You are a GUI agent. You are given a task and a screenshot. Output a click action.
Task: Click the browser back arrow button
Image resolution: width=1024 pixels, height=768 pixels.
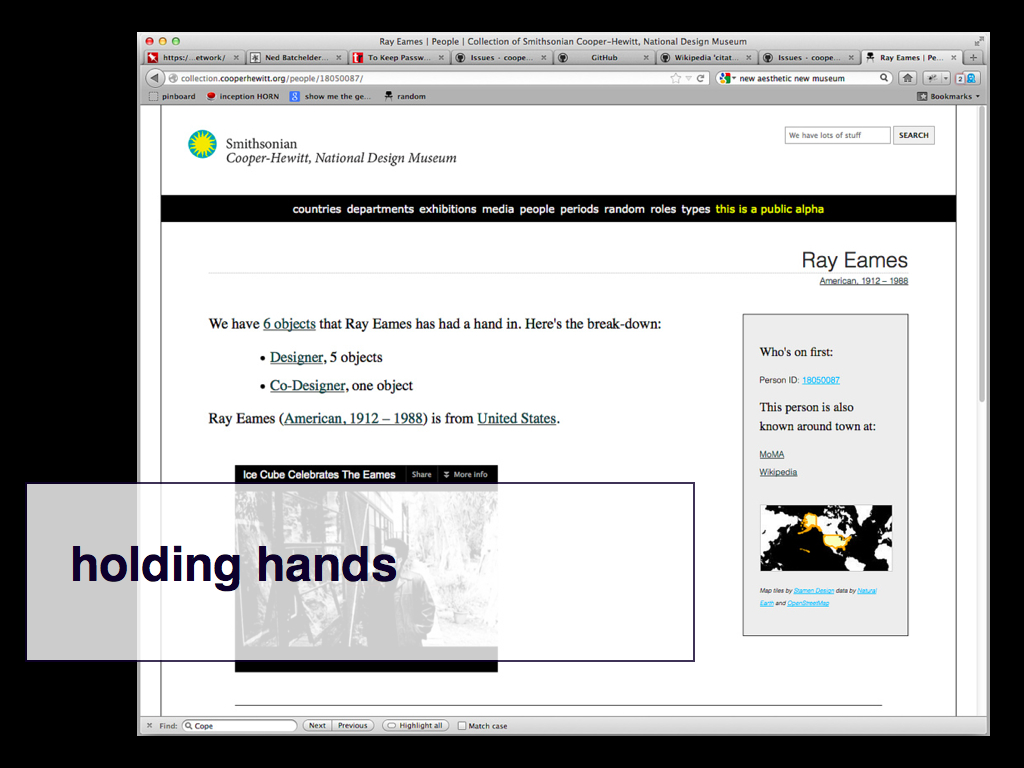point(155,78)
